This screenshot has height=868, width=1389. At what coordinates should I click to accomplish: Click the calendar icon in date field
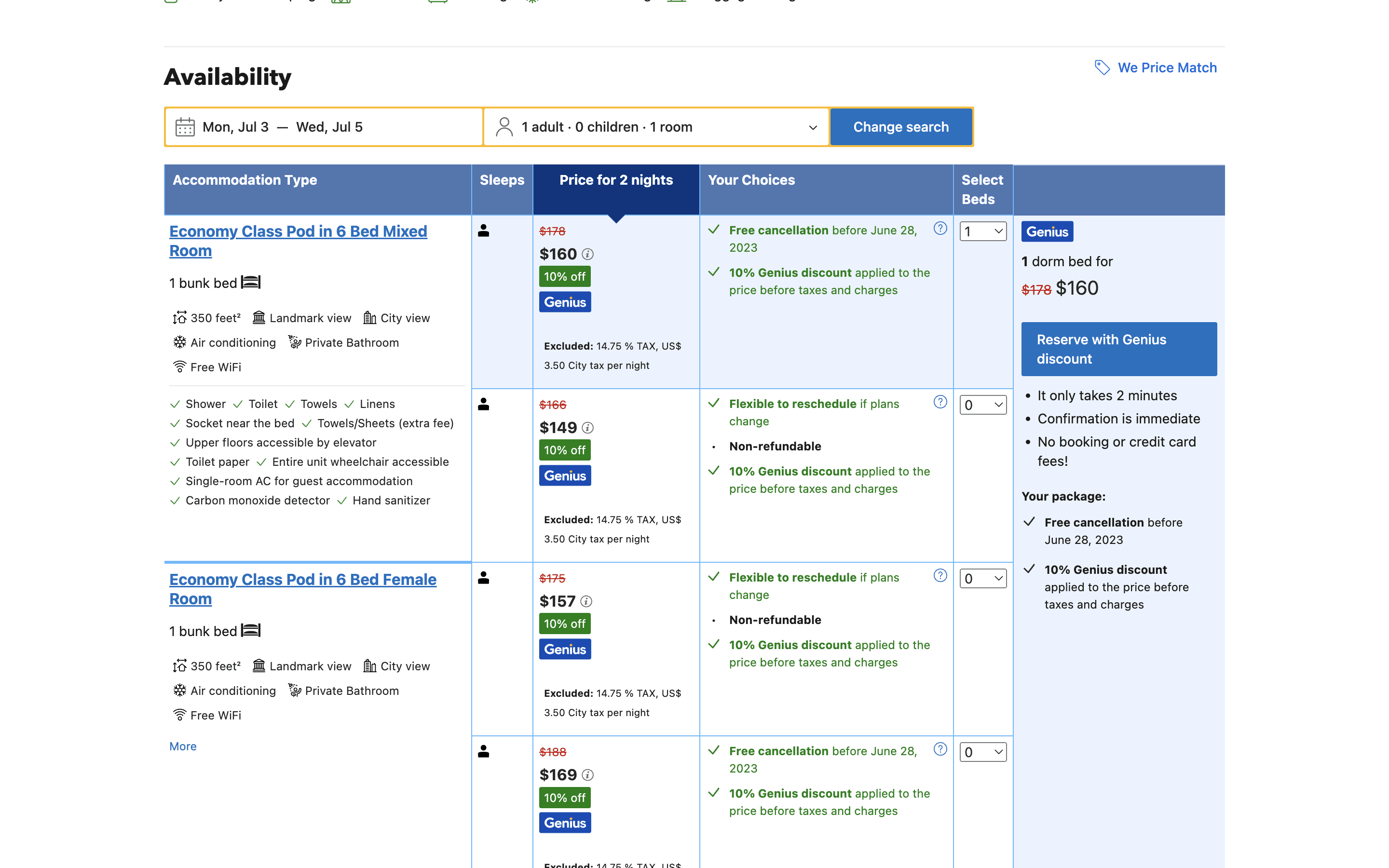(x=185, y=127)
